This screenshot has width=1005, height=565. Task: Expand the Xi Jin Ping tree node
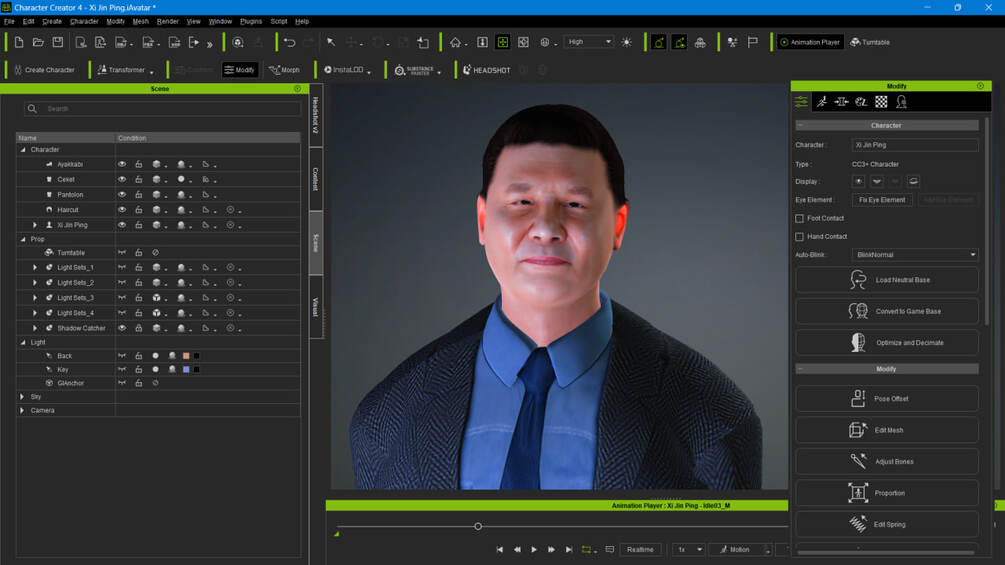click(35, 225)
